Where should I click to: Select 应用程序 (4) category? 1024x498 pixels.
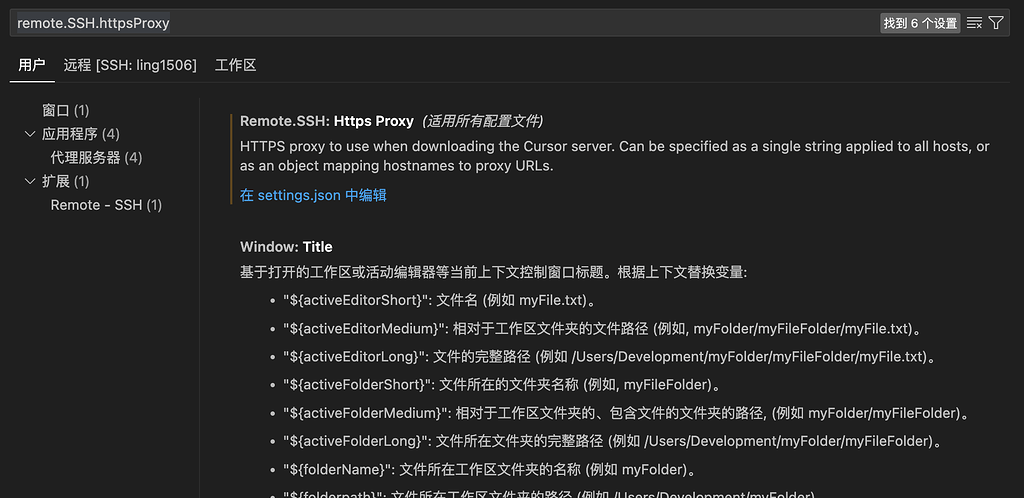coord(81,134)
